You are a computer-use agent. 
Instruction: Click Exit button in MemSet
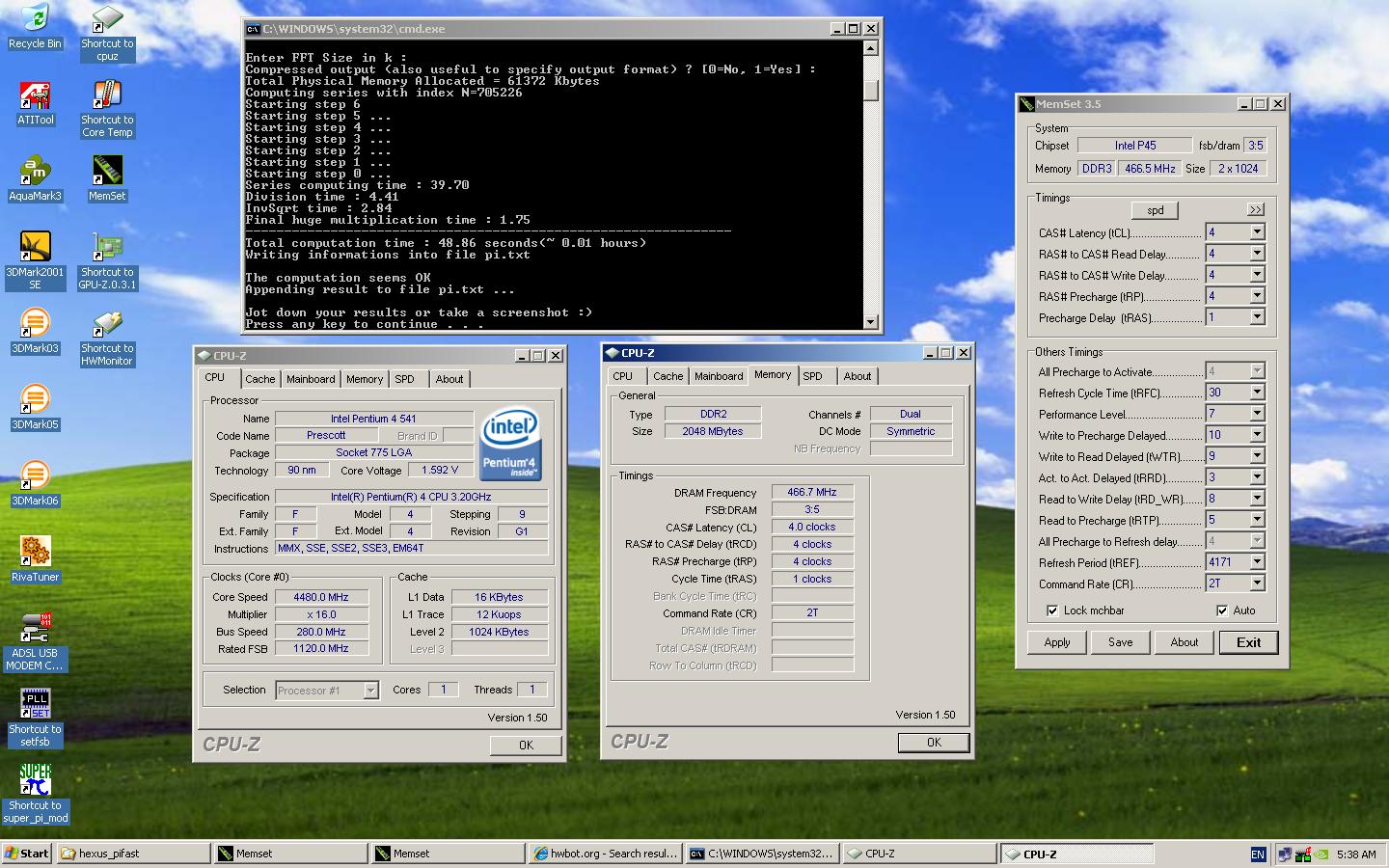pyautogui.click(x=1249, y=642)
